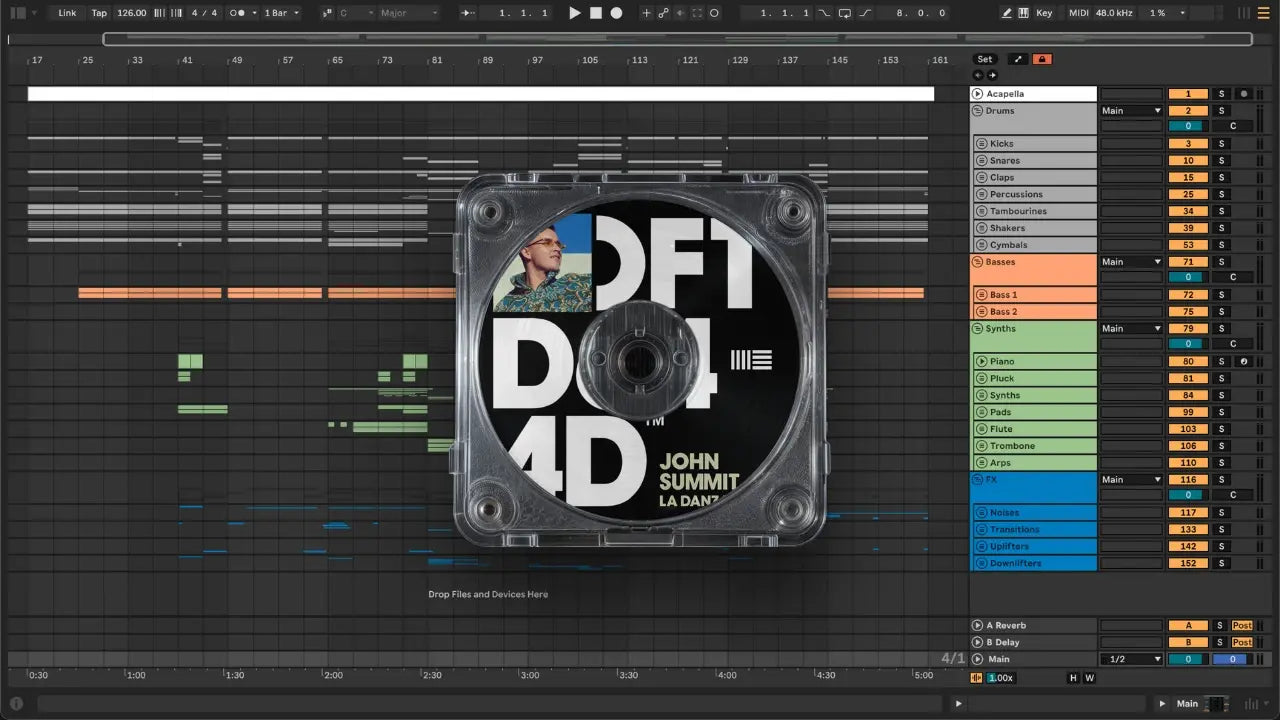Hit the Arrangement Record button
This screenshot has height=720, width=1280.
tap(616, 13)
